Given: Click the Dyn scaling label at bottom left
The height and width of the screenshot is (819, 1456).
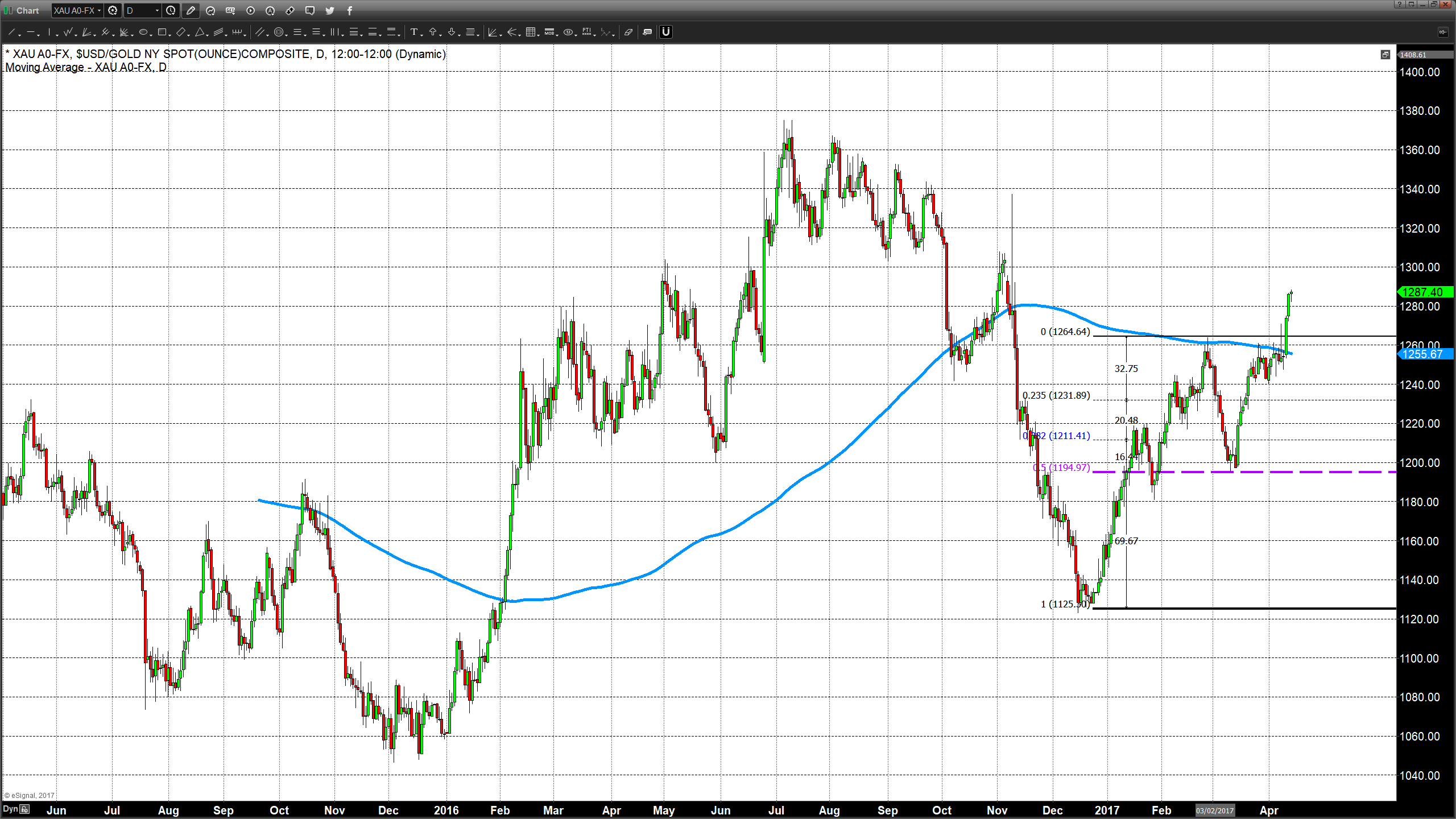Looking at the screenshot, I should coord(10,809).
